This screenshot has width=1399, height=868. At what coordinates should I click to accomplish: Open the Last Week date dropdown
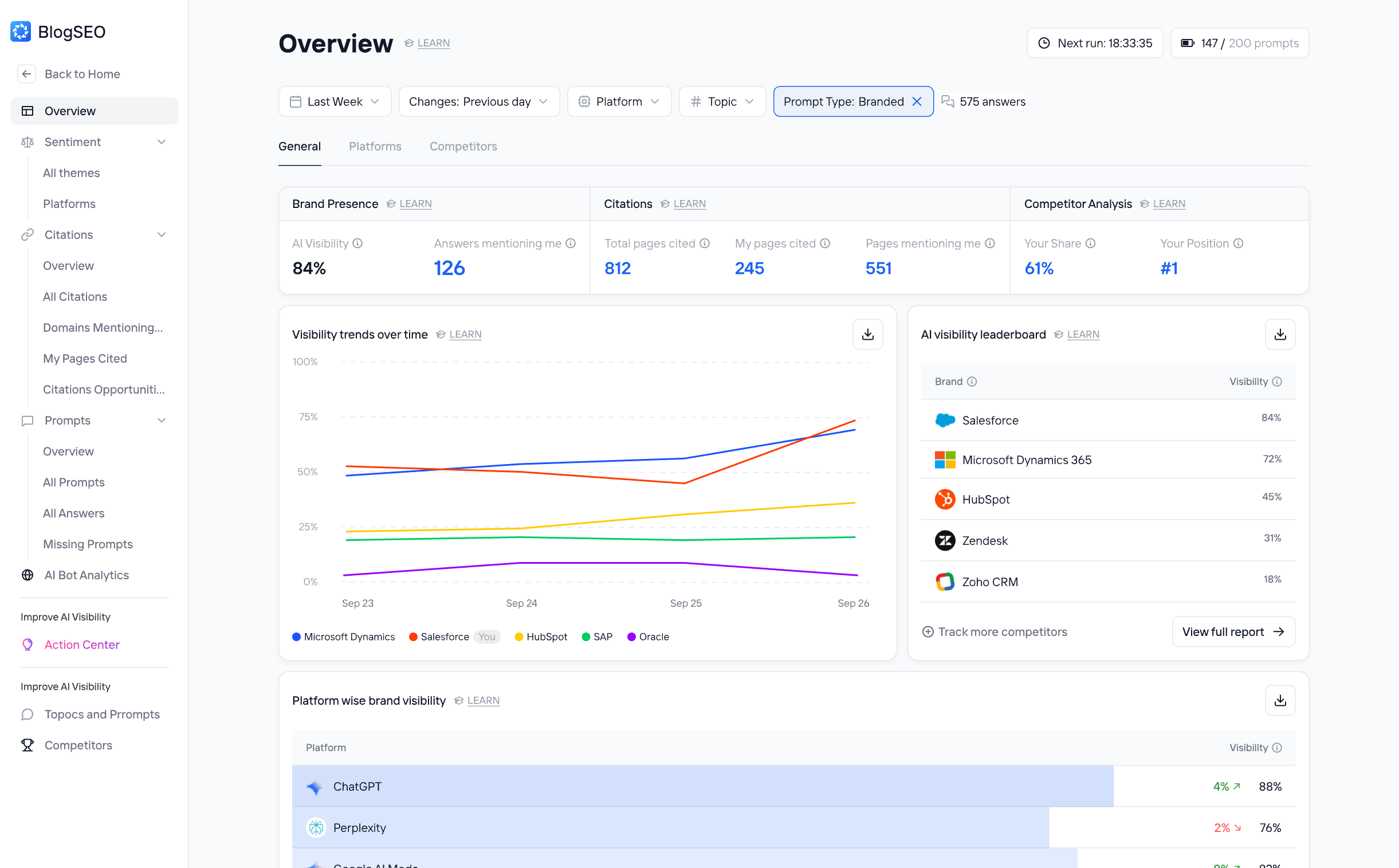point(335,101)
